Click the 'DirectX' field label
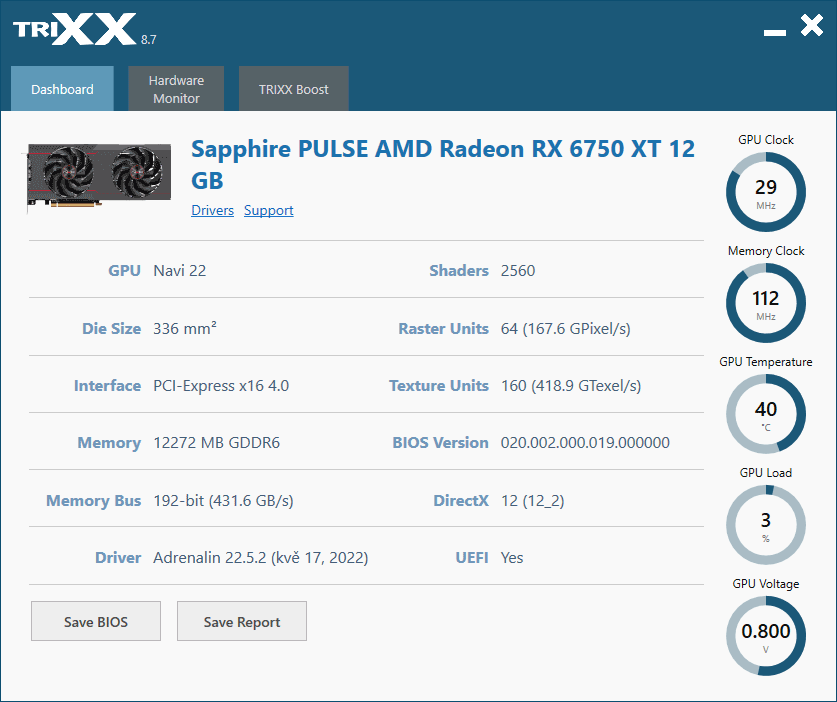Viewport: 837px width, 702px height. 461,501
